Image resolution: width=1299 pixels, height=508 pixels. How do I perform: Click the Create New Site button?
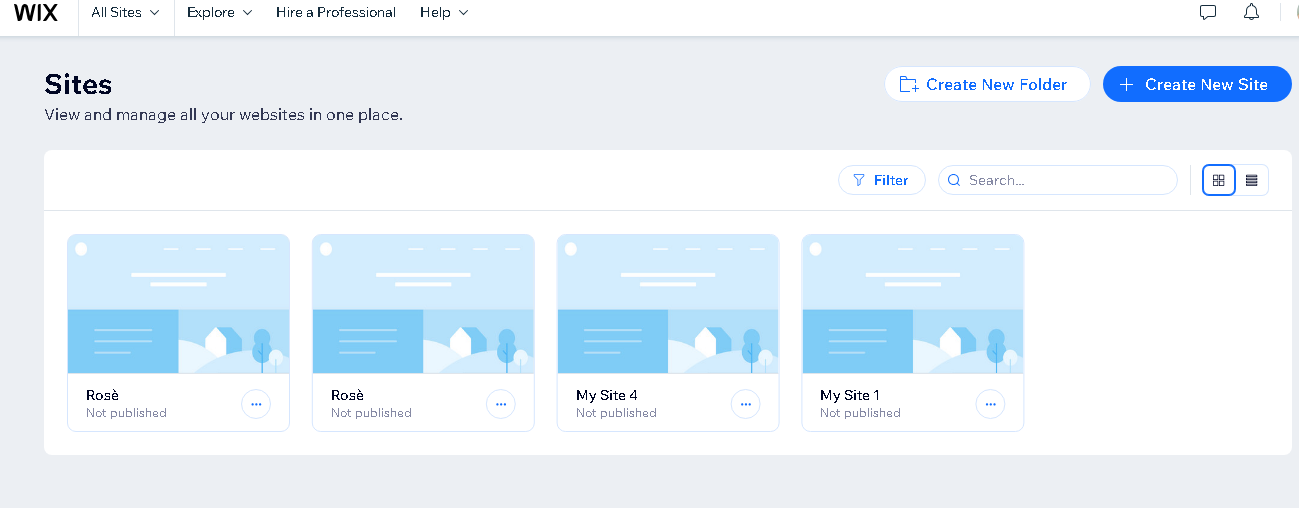(1196, 85)
